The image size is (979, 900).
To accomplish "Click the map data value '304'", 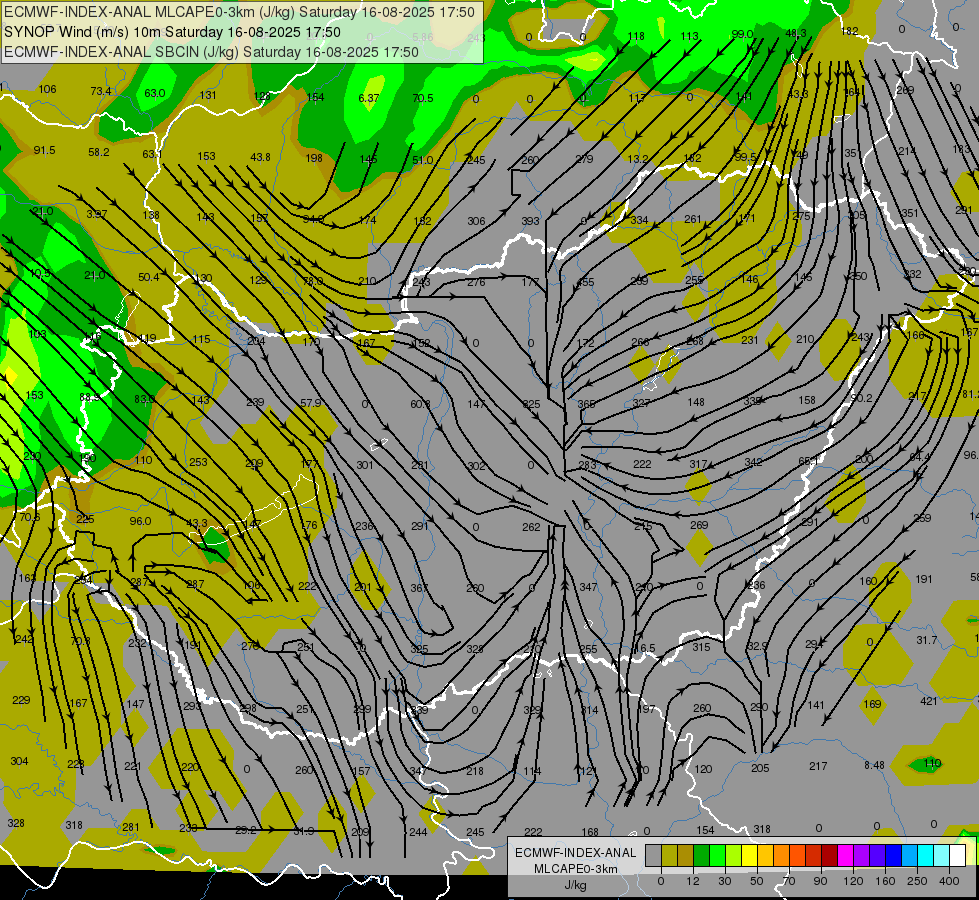I will click(x=19, y=761).
